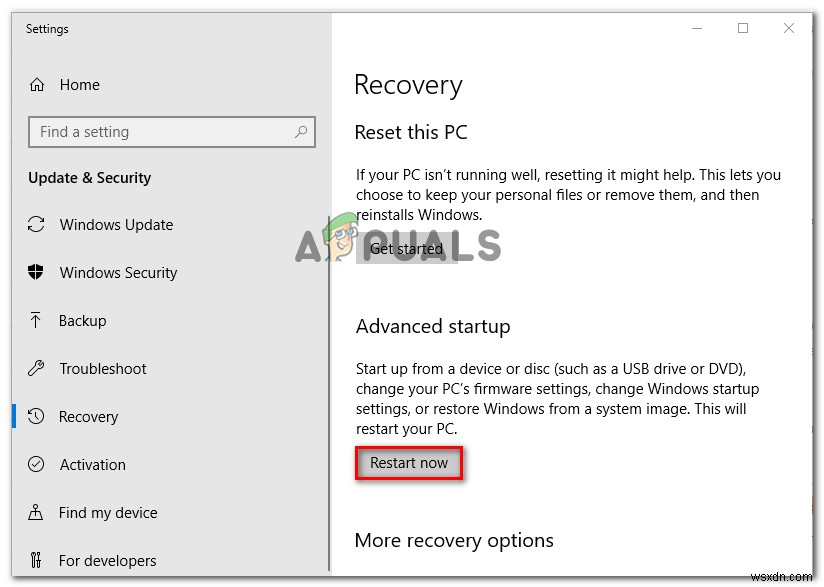Viewport: 824px width, 587px height.
Task: Click the Find my device locator icon
Action: [x=36, y=513]
